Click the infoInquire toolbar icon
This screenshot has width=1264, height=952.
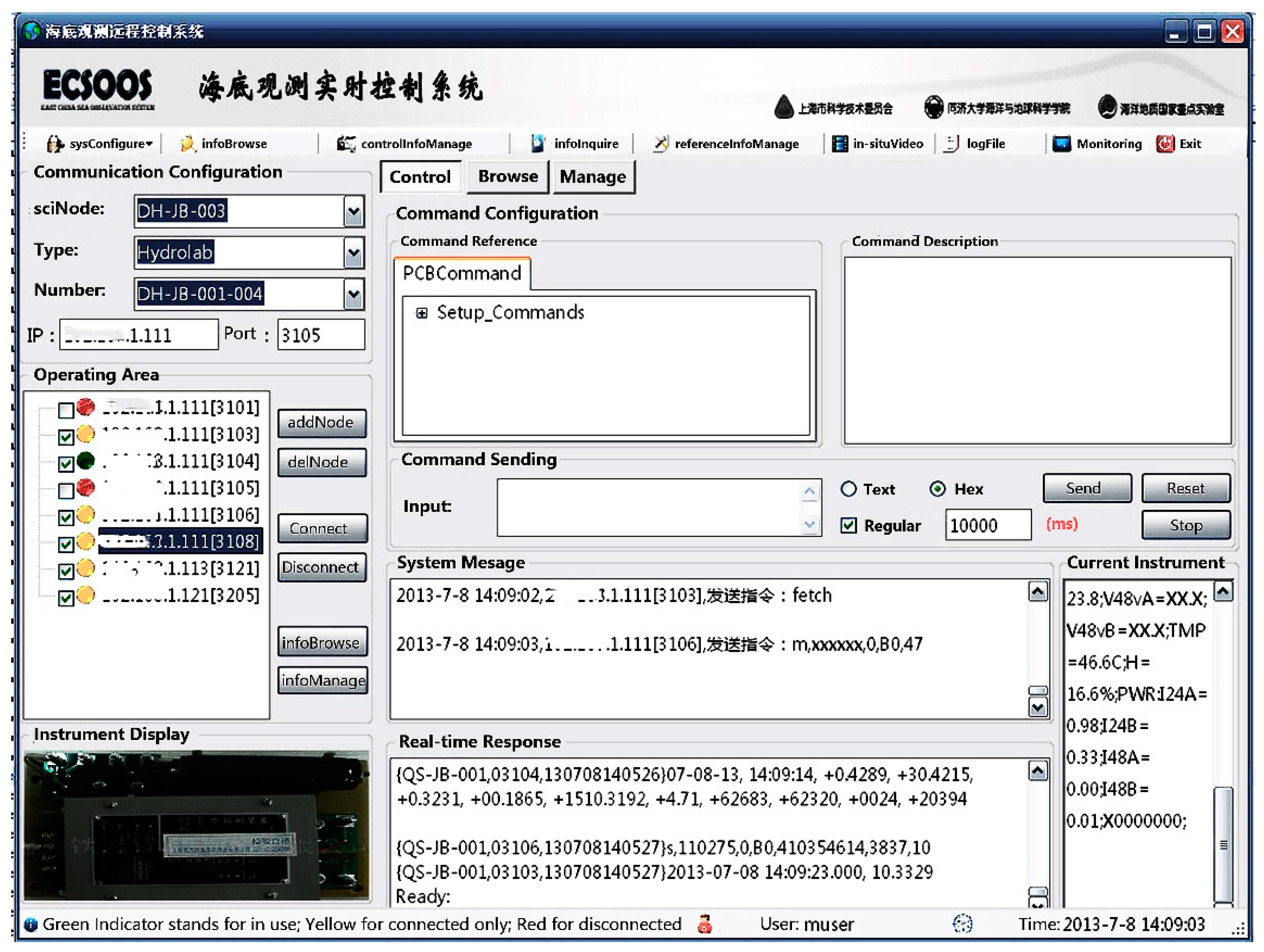(538, 143)
